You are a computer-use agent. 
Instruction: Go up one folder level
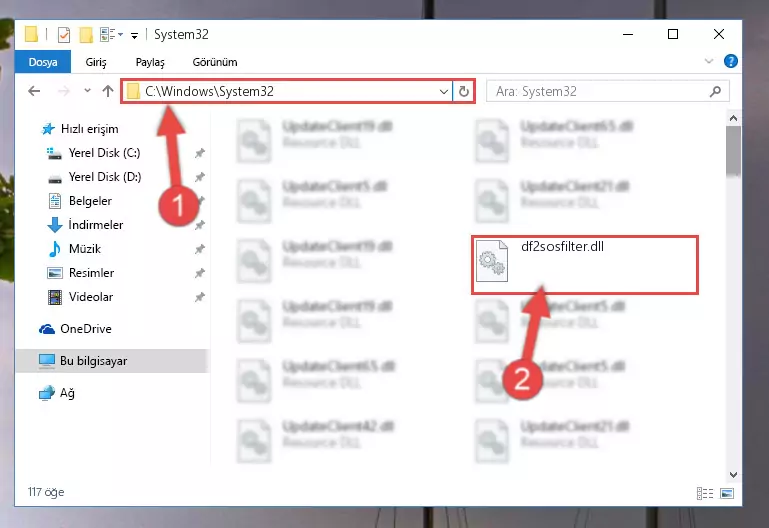108,91
